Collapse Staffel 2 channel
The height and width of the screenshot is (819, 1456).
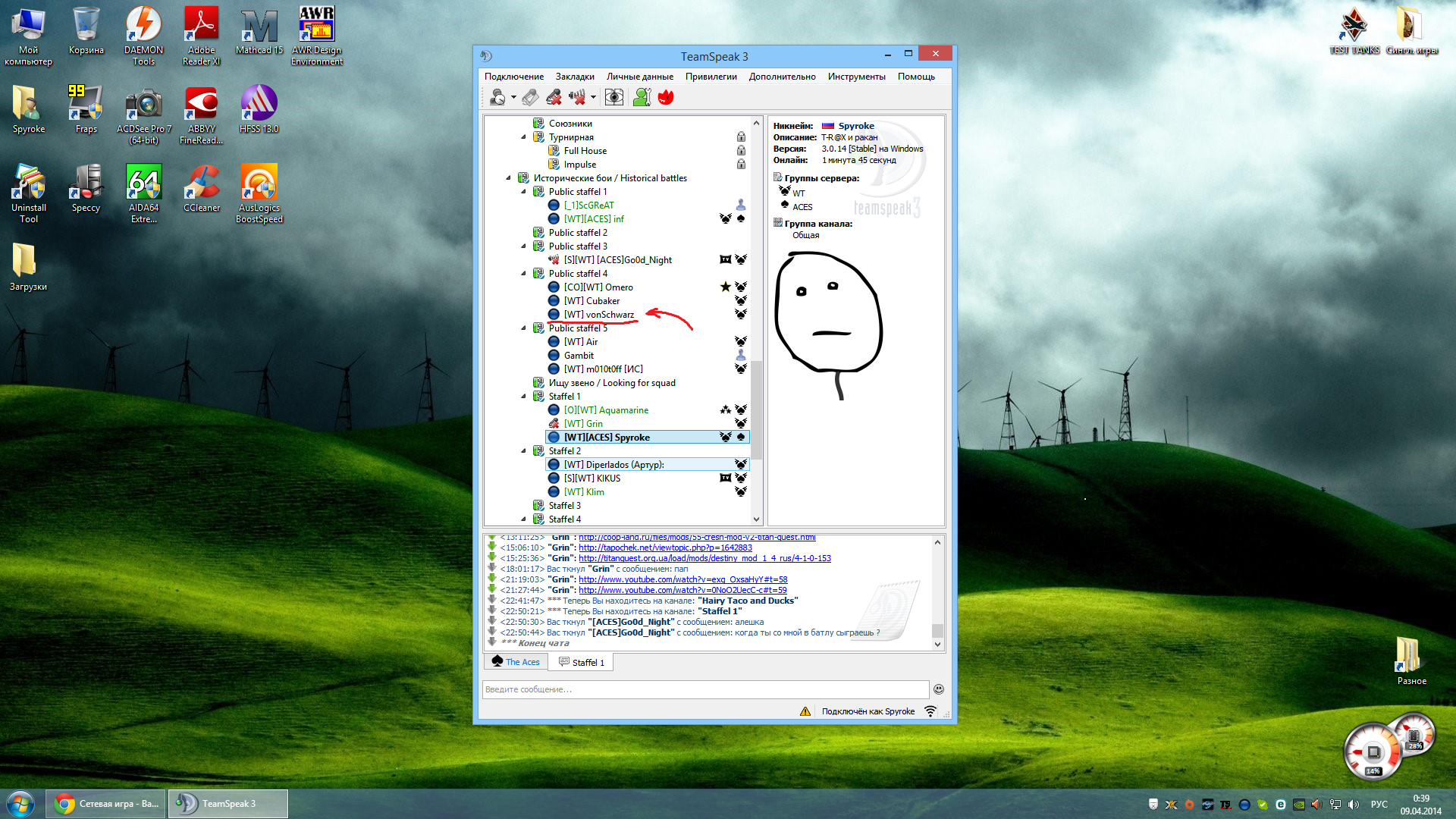coord(523,451)
